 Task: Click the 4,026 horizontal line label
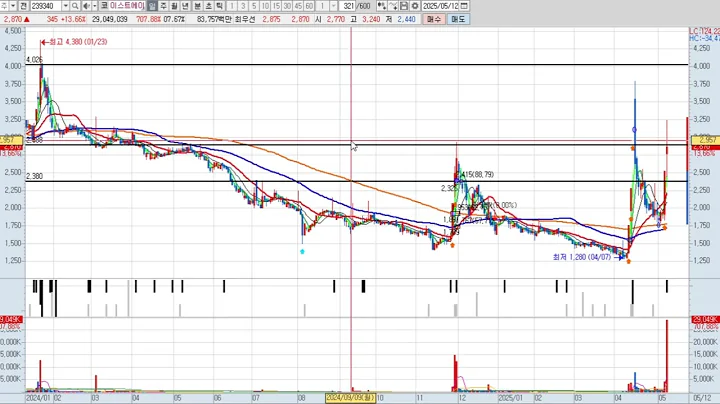coord(34,60)
